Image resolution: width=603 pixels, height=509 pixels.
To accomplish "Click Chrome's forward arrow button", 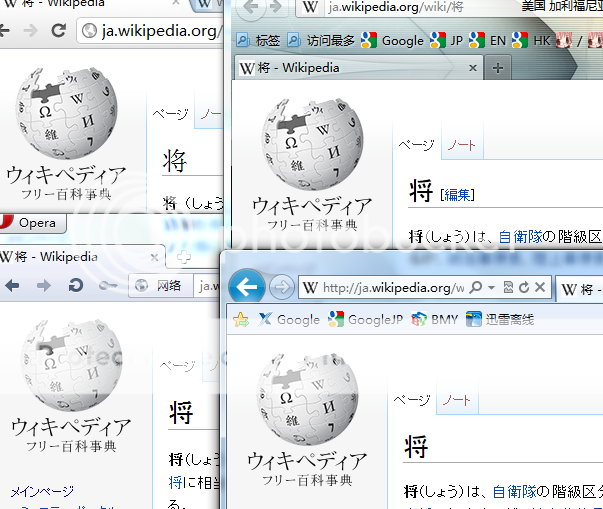I will tap(30, 30).
